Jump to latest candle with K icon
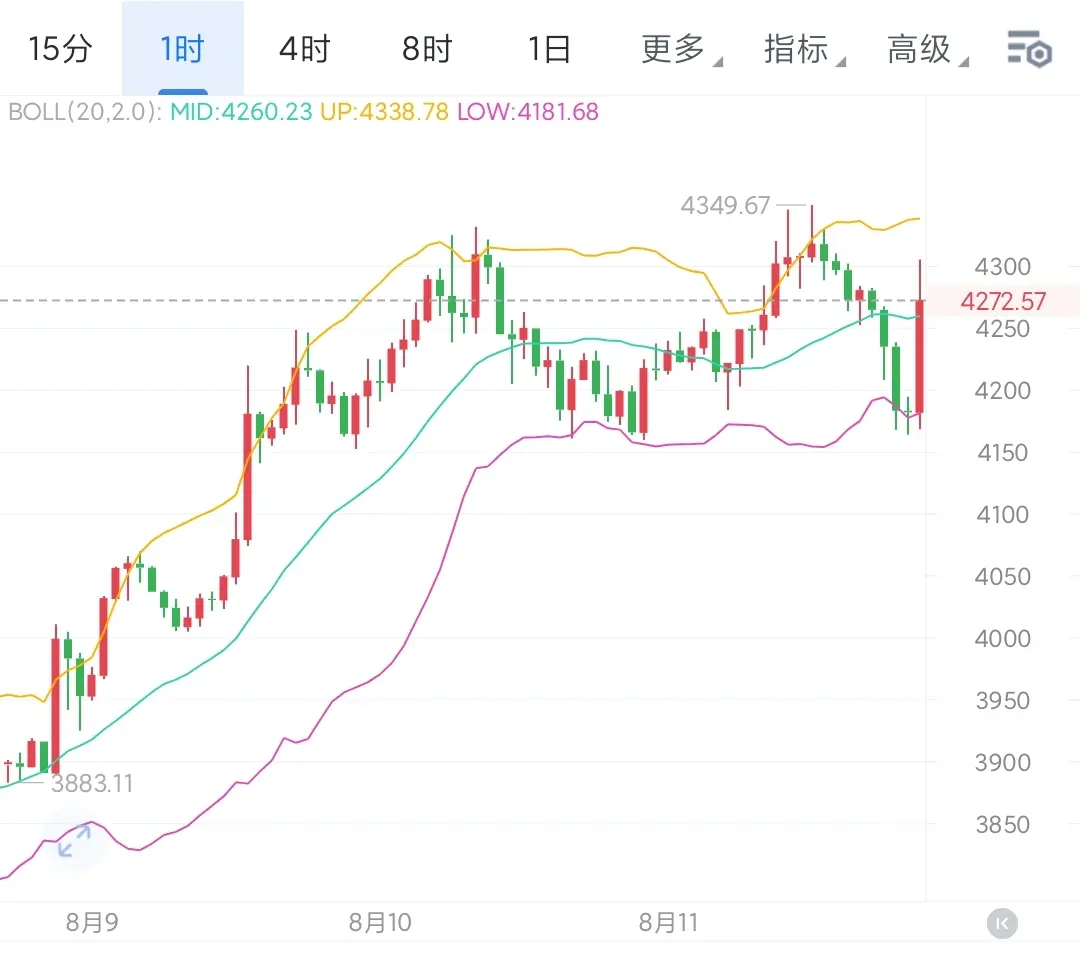The width and height of the screenshot is (1080, 961). click(x=1002, y=923)
